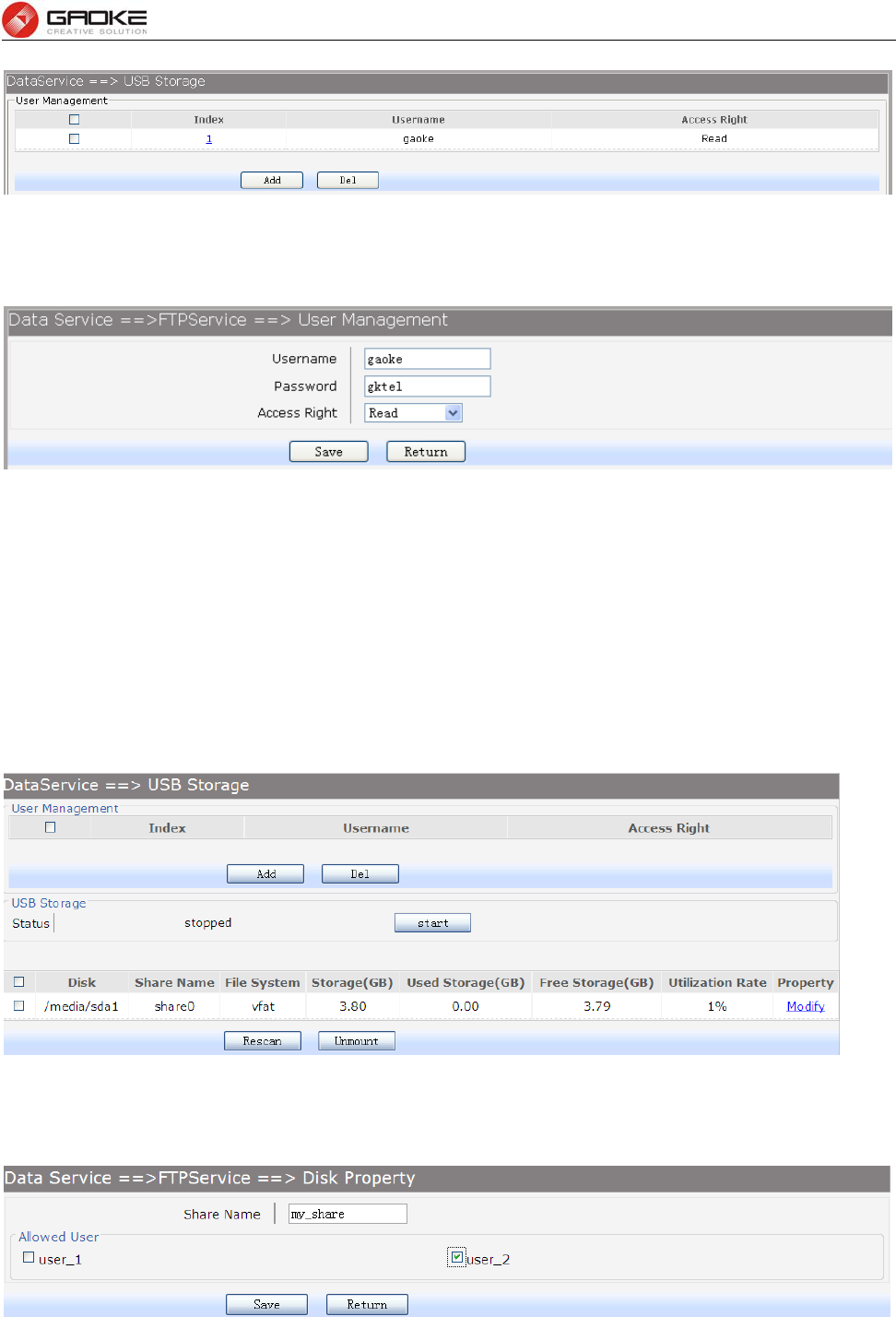Image resolution: width=896 pixels, height=1317 pixels.
Task: Tick the select-all checkbox in disk table header
Action: [19, 982]
